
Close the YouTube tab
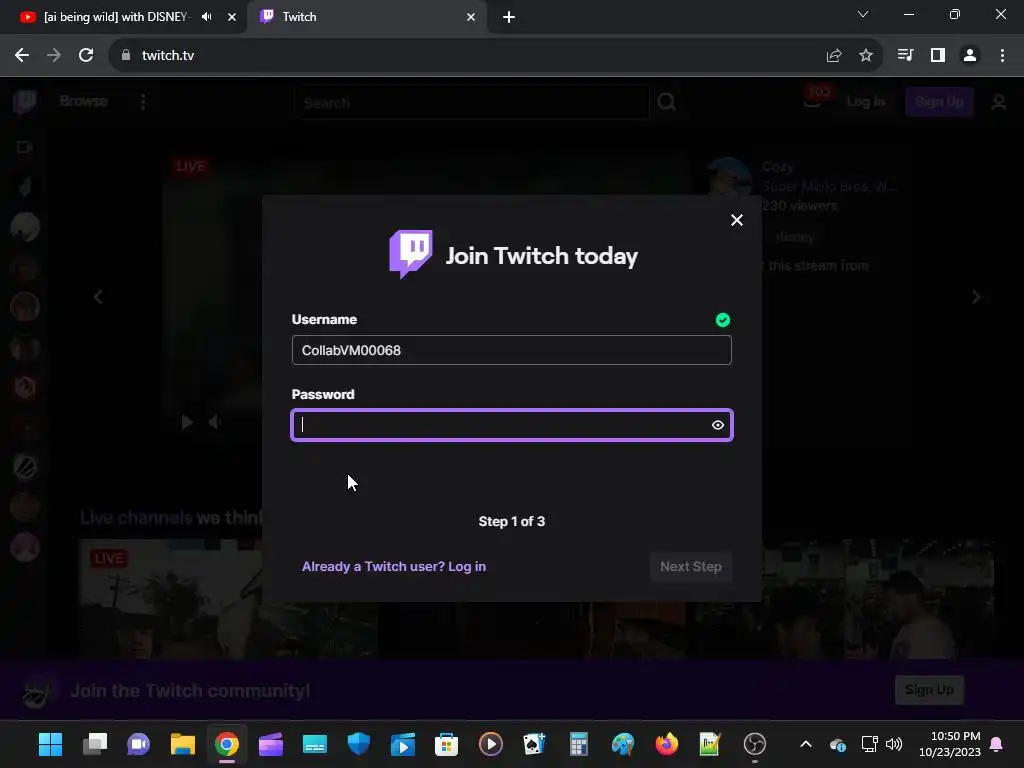(x=232, y=17)
